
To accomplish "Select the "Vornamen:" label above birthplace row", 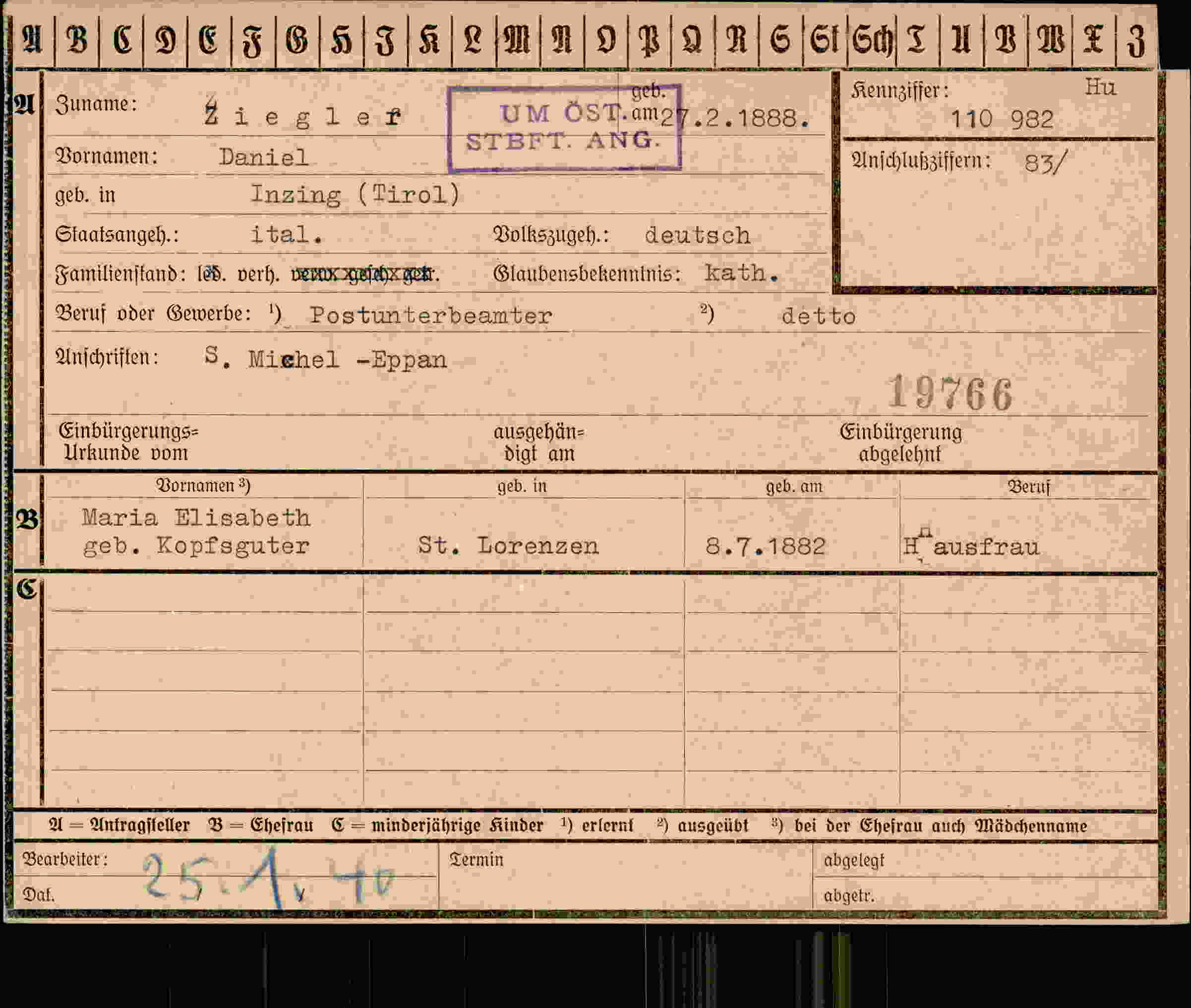I will 106,156.
